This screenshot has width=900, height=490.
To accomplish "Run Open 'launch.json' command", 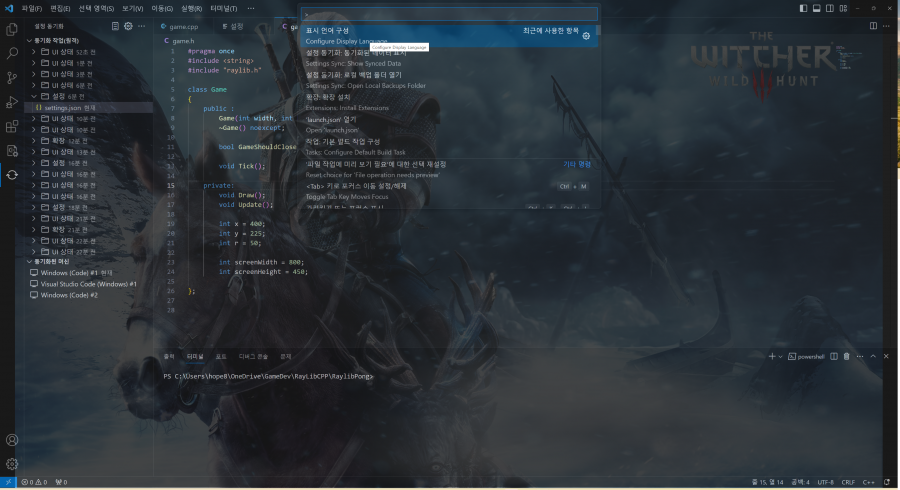I will (x=449, y=125).
